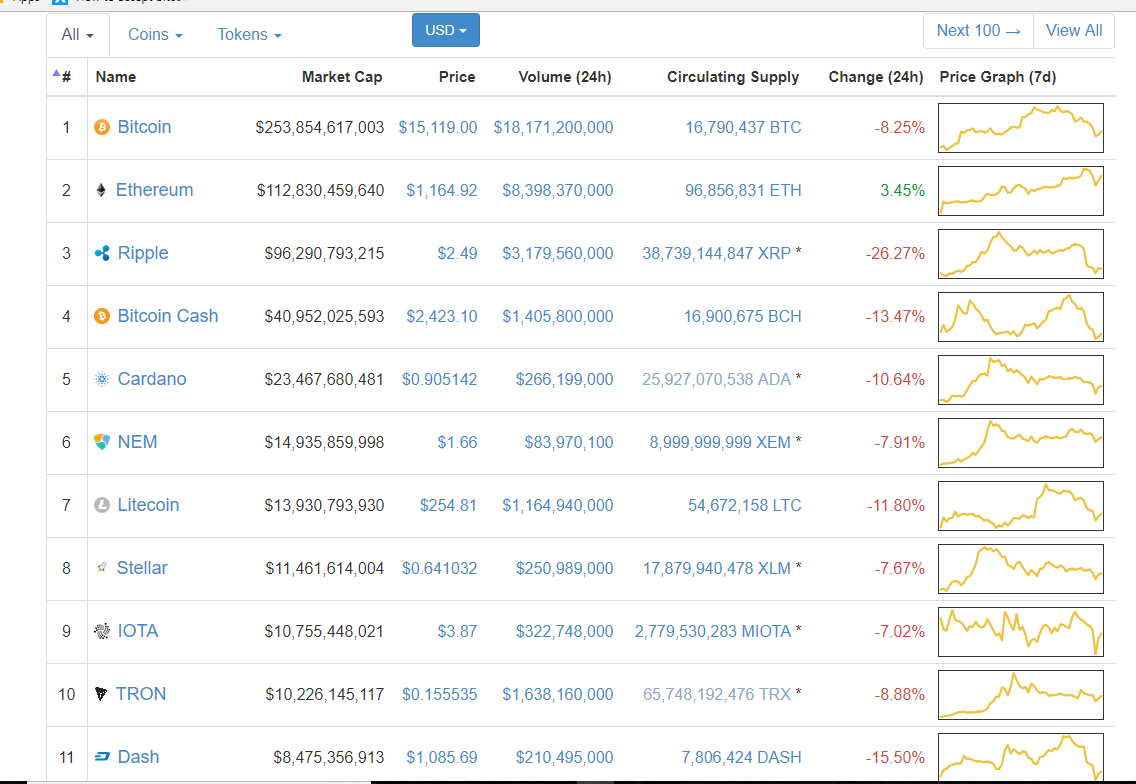Click Bitcoin's 7d price graph
1136x784 pixels.
tap(1021, 128)
